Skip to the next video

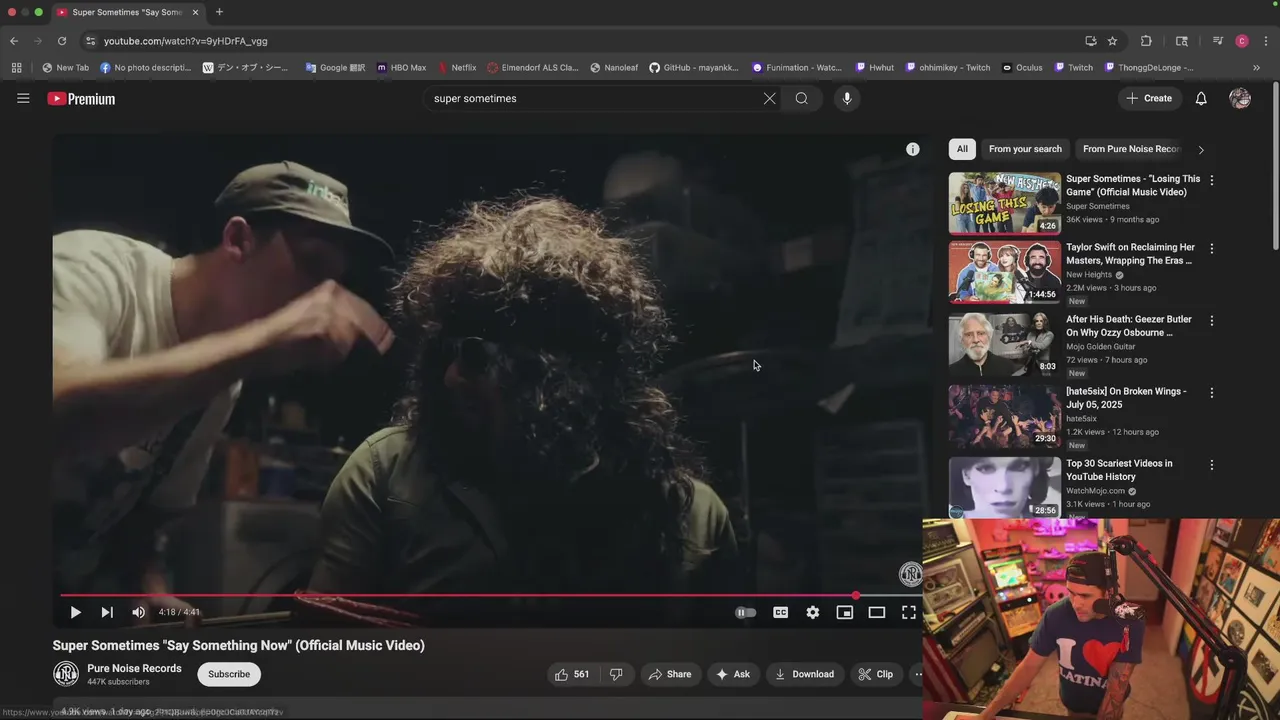tap(107, 612)
